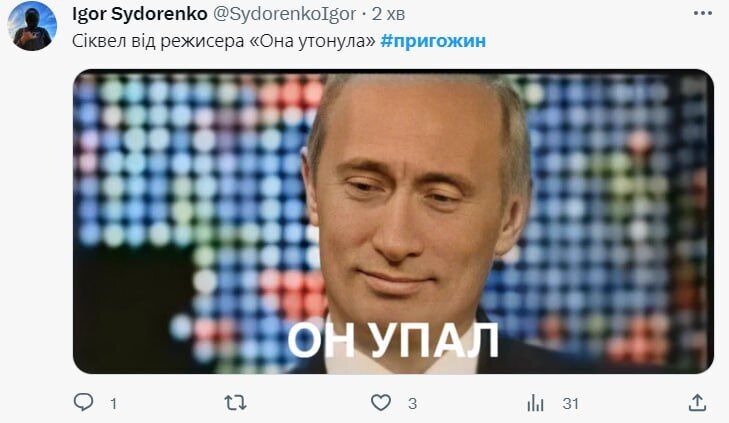Like the tweet with the heart icon
This screenshot has height=423, width=729.
coord(381,403)
